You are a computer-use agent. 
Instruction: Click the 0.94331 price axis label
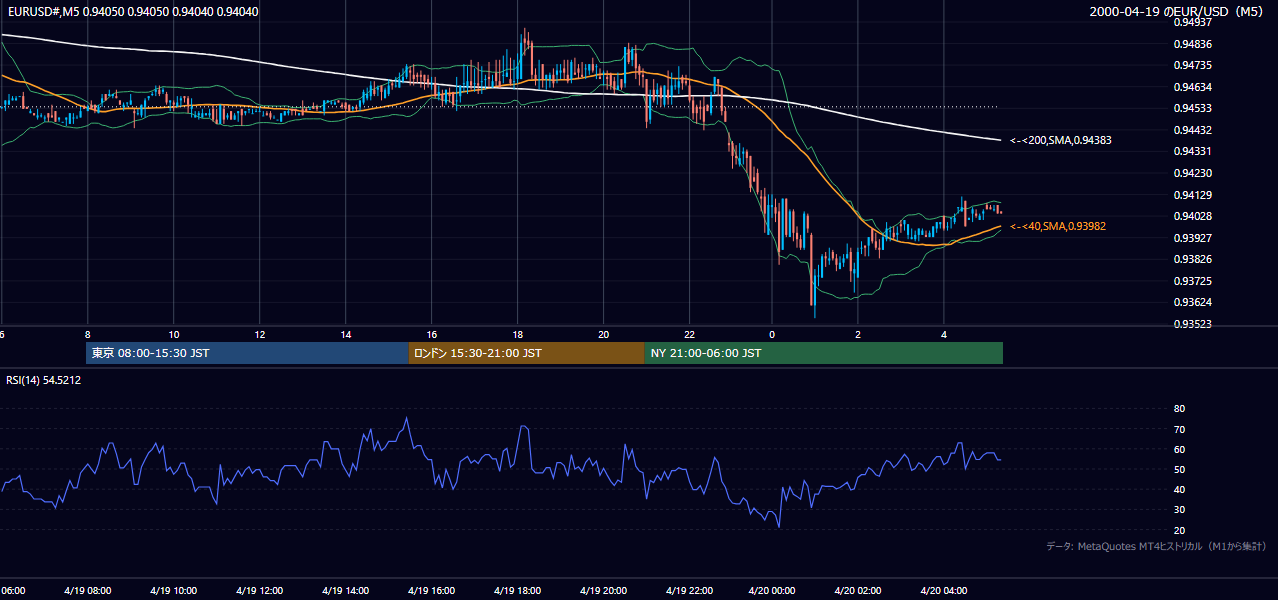click(x=1192, y=151)
